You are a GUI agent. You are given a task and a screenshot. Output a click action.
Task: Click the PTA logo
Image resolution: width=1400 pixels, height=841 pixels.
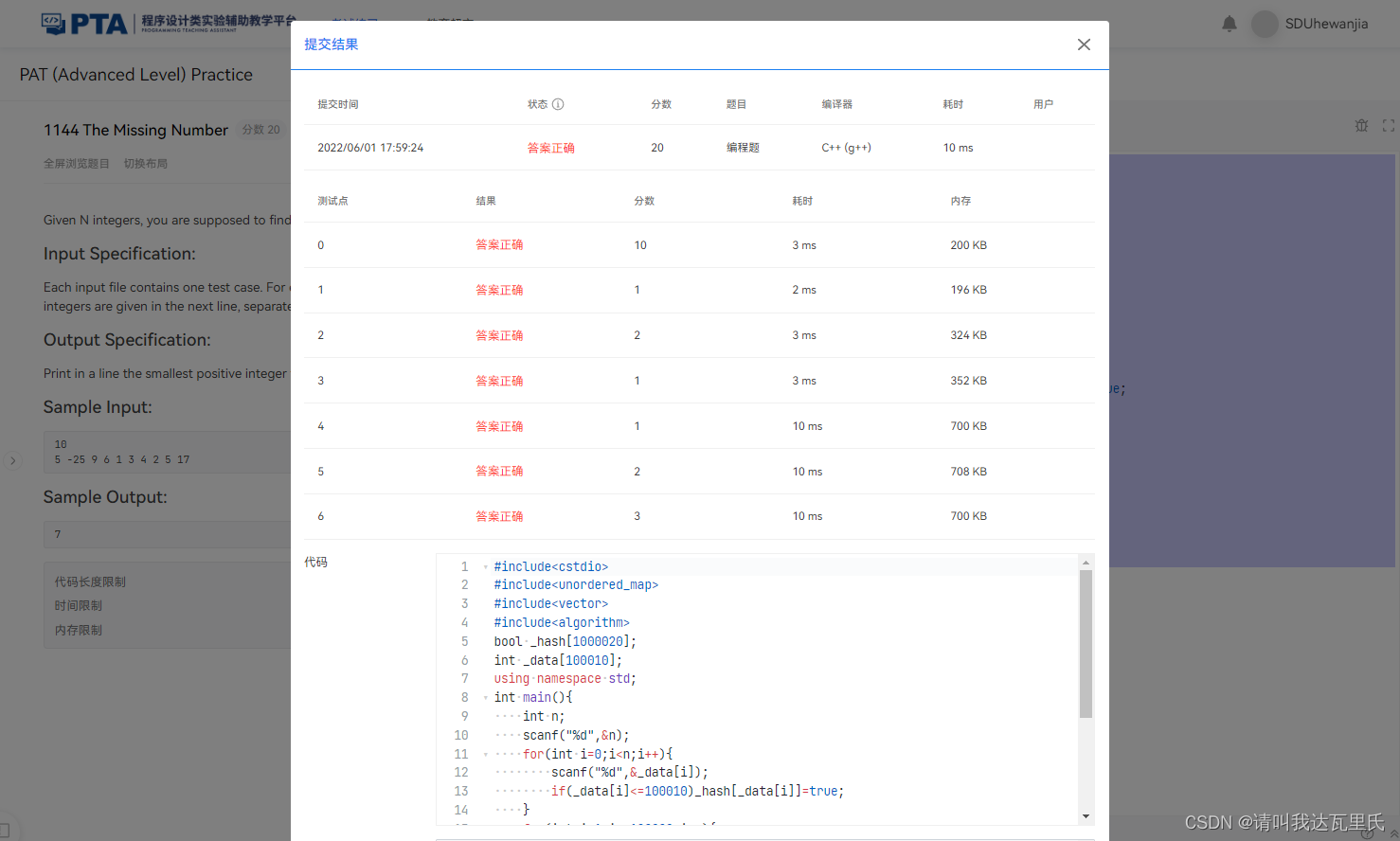84,24
